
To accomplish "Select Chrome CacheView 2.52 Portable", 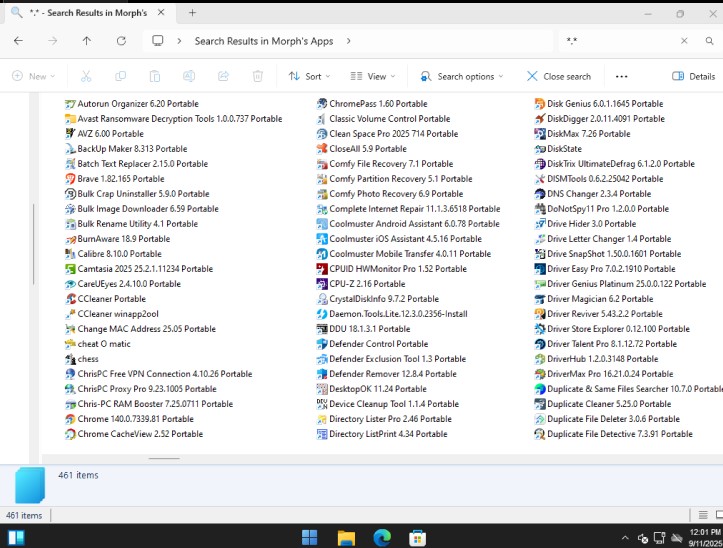I will click(134, 434).
